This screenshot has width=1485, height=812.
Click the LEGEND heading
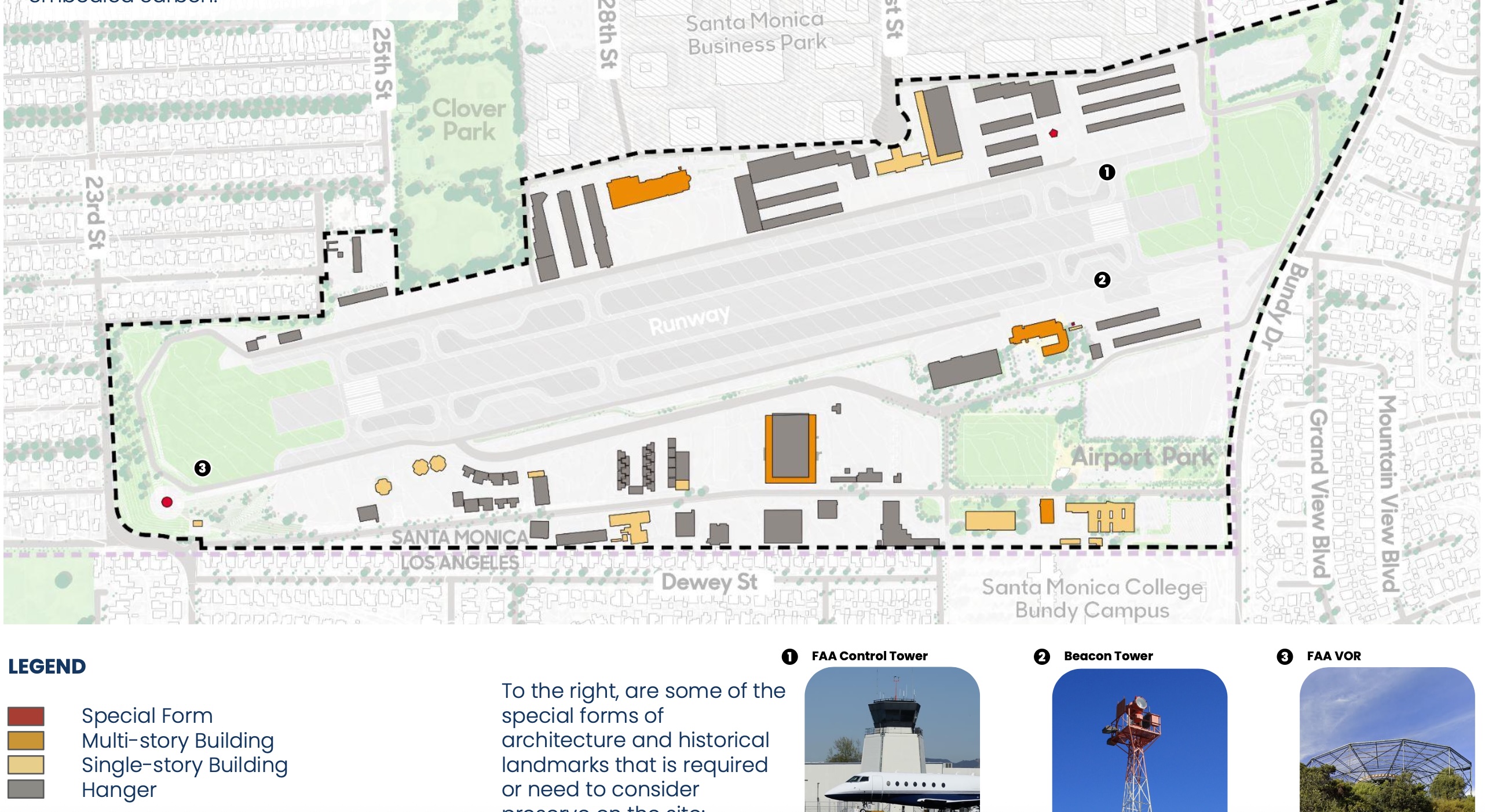(47, 667)
